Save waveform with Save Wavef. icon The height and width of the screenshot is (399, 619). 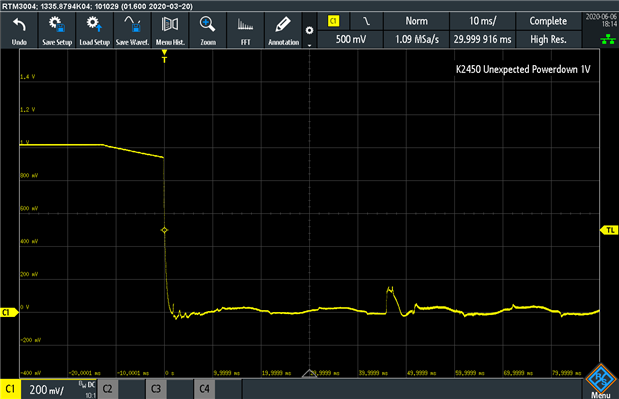pos(132,30)
